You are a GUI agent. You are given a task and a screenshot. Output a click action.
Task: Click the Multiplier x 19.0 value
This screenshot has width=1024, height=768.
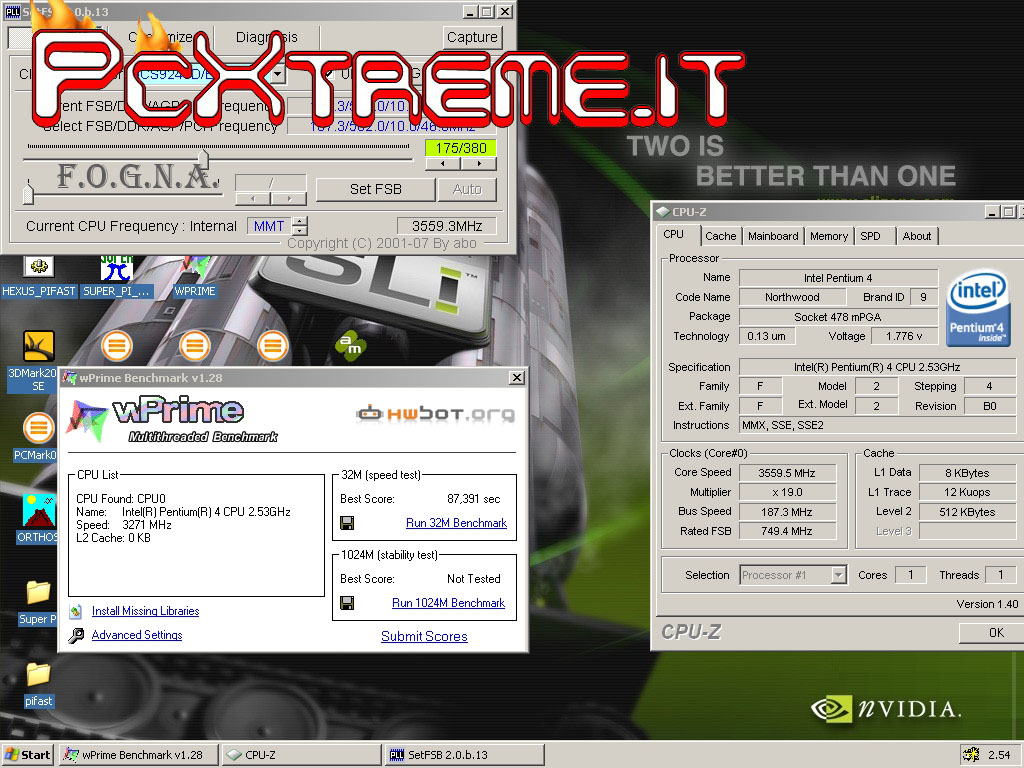pyautogui.click(x=787, y=492)
